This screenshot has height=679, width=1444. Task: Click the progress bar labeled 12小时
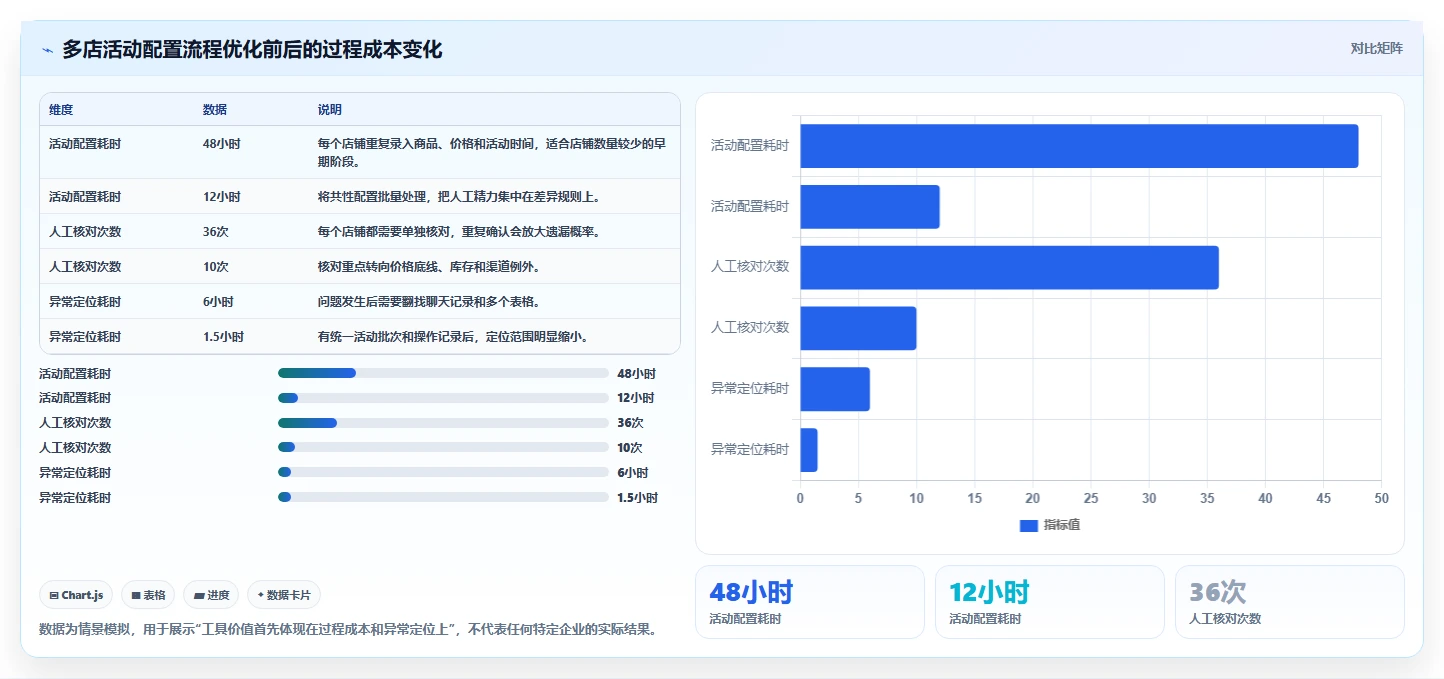click(x=443, y=398)
